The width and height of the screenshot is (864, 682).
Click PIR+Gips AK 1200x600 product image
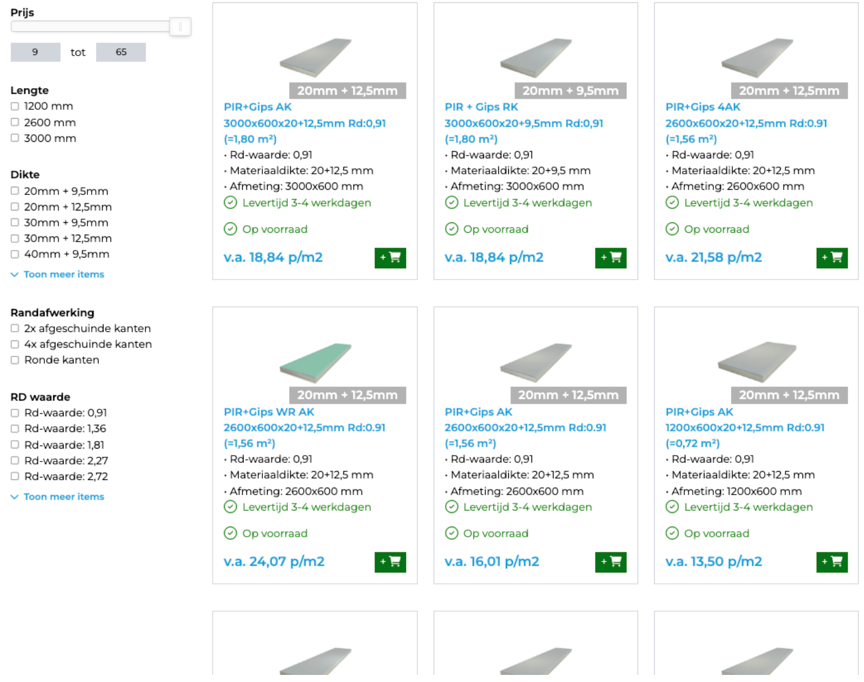click(x=757, y=362)
